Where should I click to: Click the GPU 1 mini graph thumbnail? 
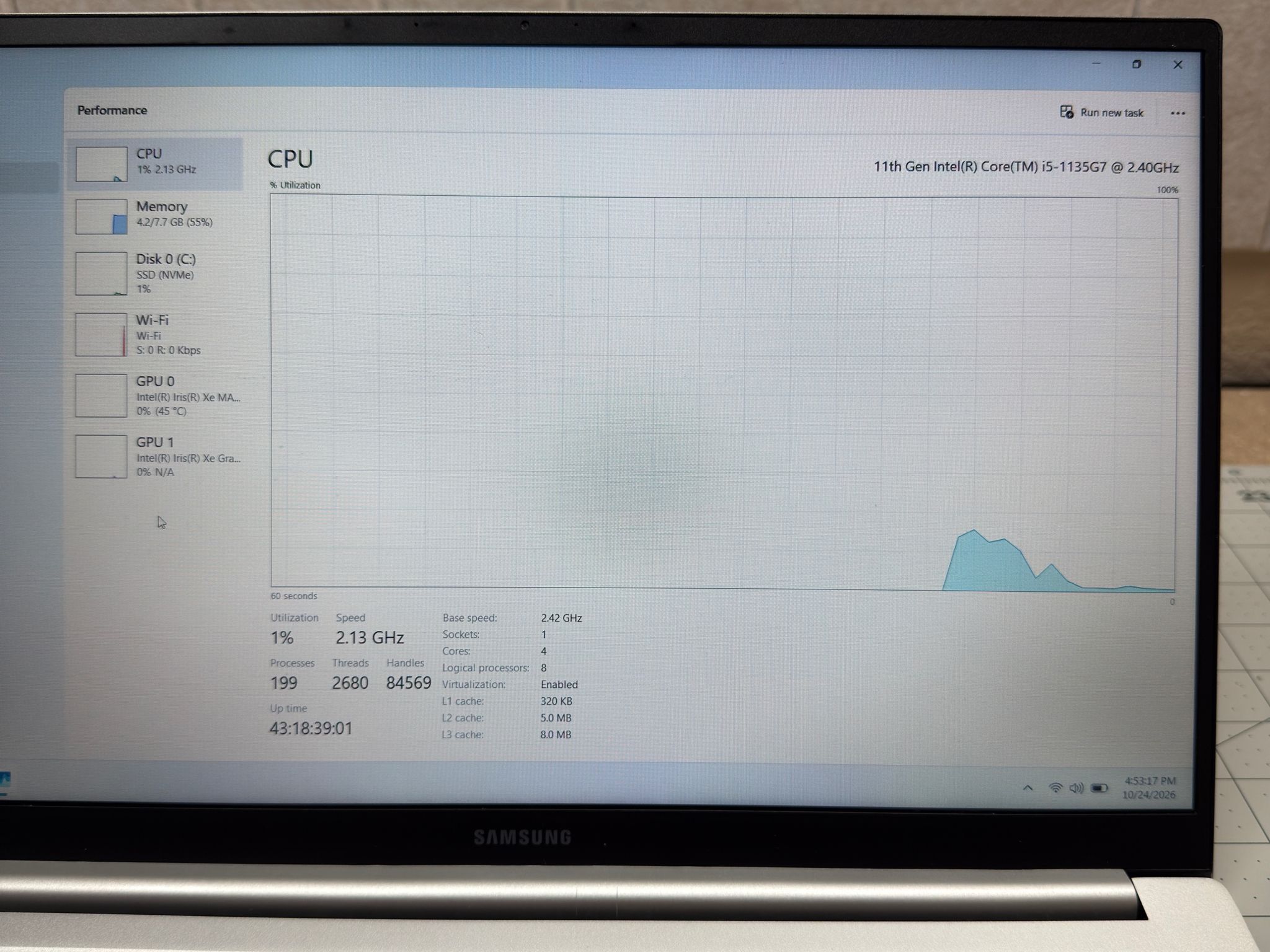[102, 456]
